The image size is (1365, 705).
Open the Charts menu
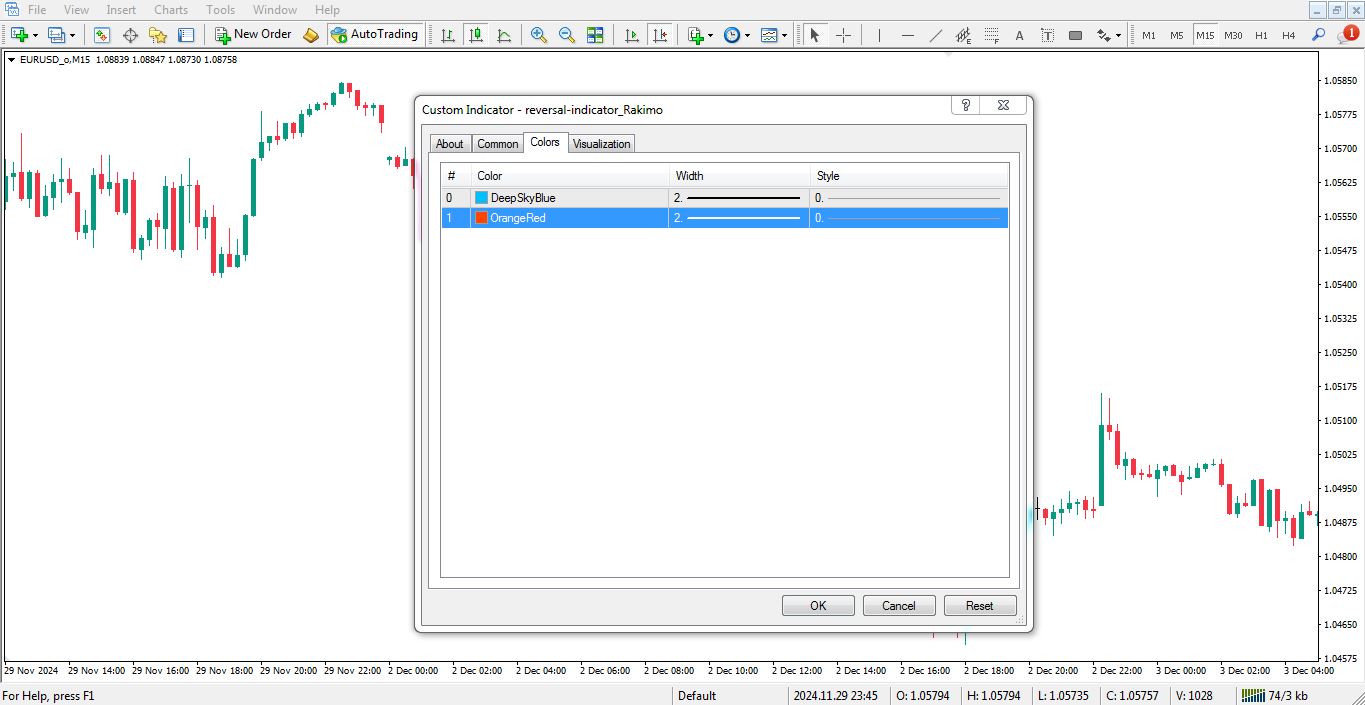coord(171,10)
